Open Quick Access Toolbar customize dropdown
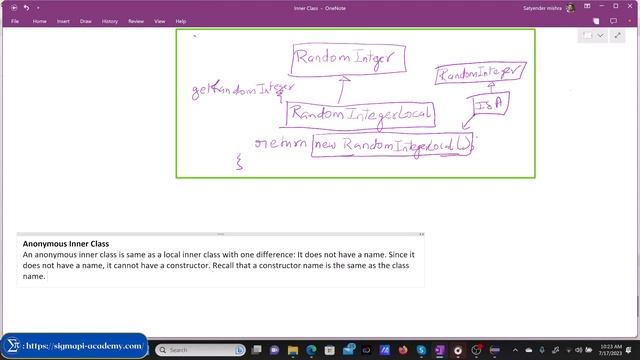 (x=38, y=8)
